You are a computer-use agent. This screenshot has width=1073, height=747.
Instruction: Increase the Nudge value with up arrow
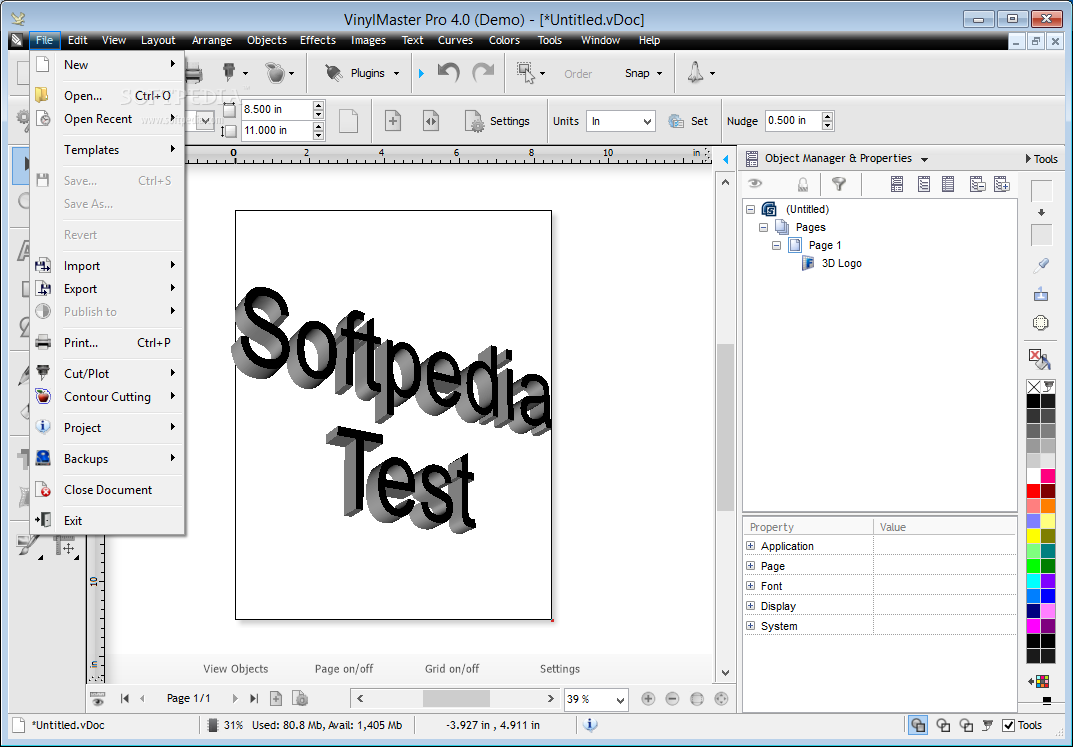coord(827,116)
